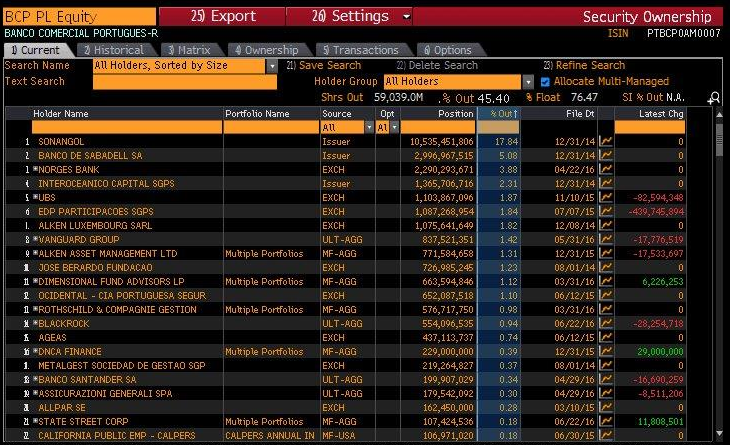The image size is (730, 445).
Task: Toggle Allocate Multi-Managed checkbox
Action: [x=545, y=82]
